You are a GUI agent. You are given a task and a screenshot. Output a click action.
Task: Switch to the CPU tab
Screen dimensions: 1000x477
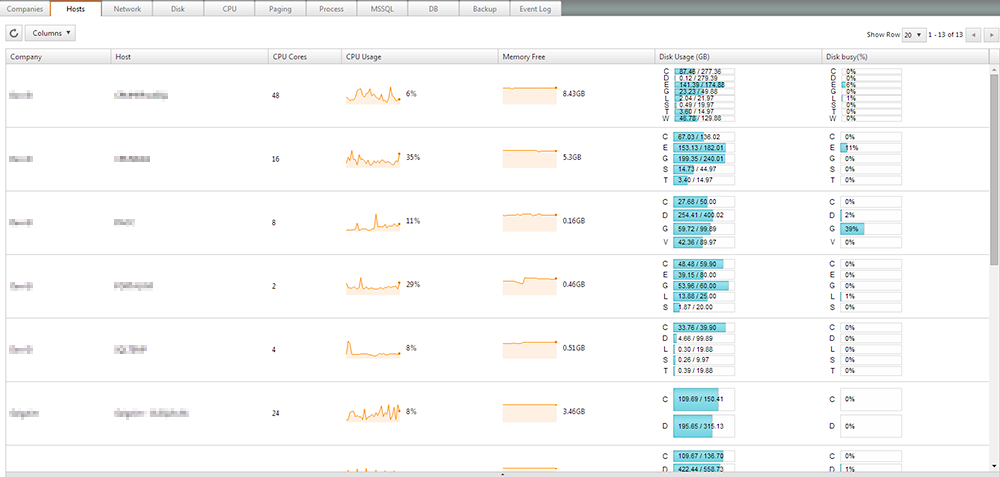[x=229, y=9]
